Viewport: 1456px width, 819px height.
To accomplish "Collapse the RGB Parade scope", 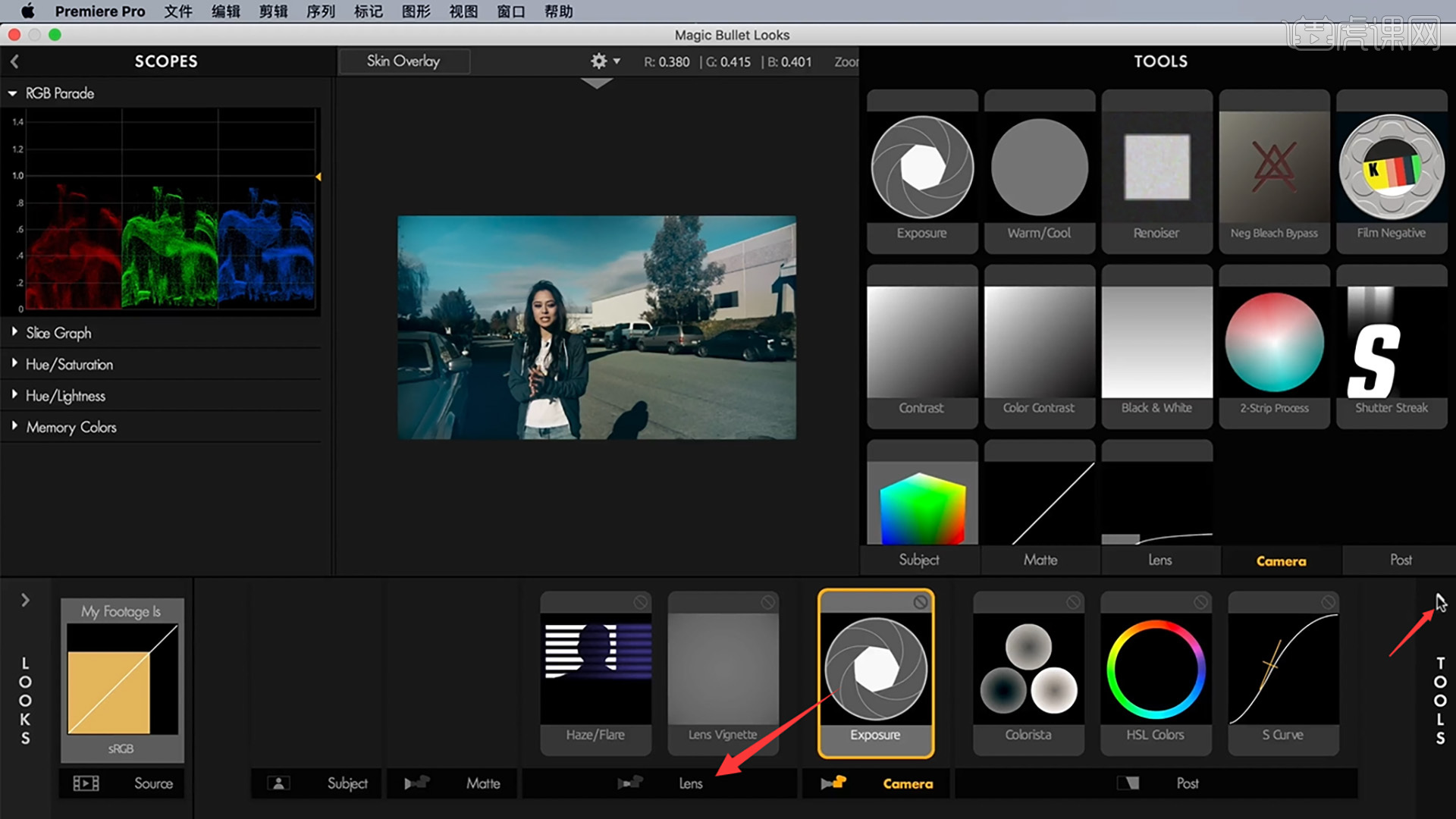I will pos(13,93).
